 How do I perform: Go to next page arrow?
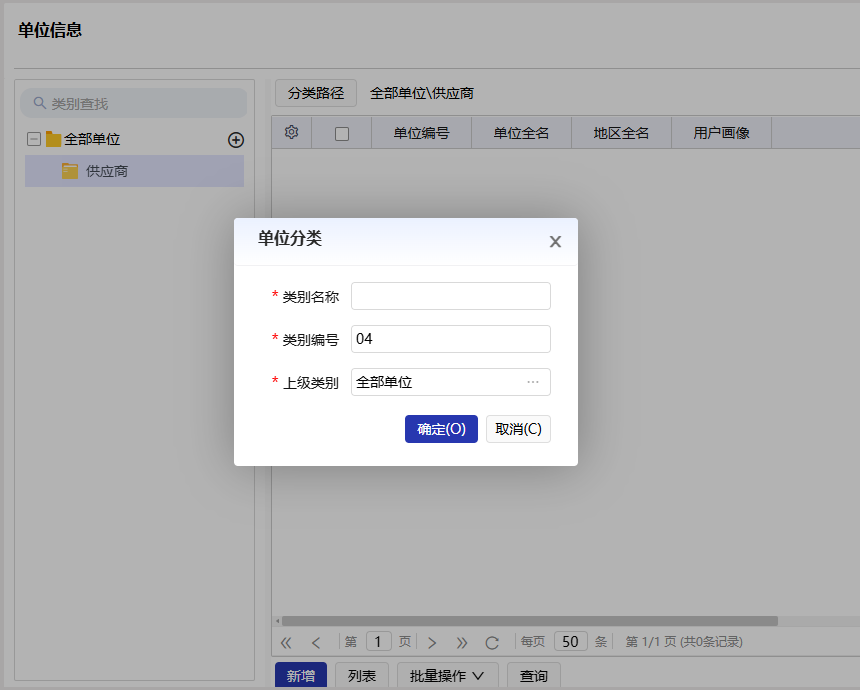(x=431, y=641)
